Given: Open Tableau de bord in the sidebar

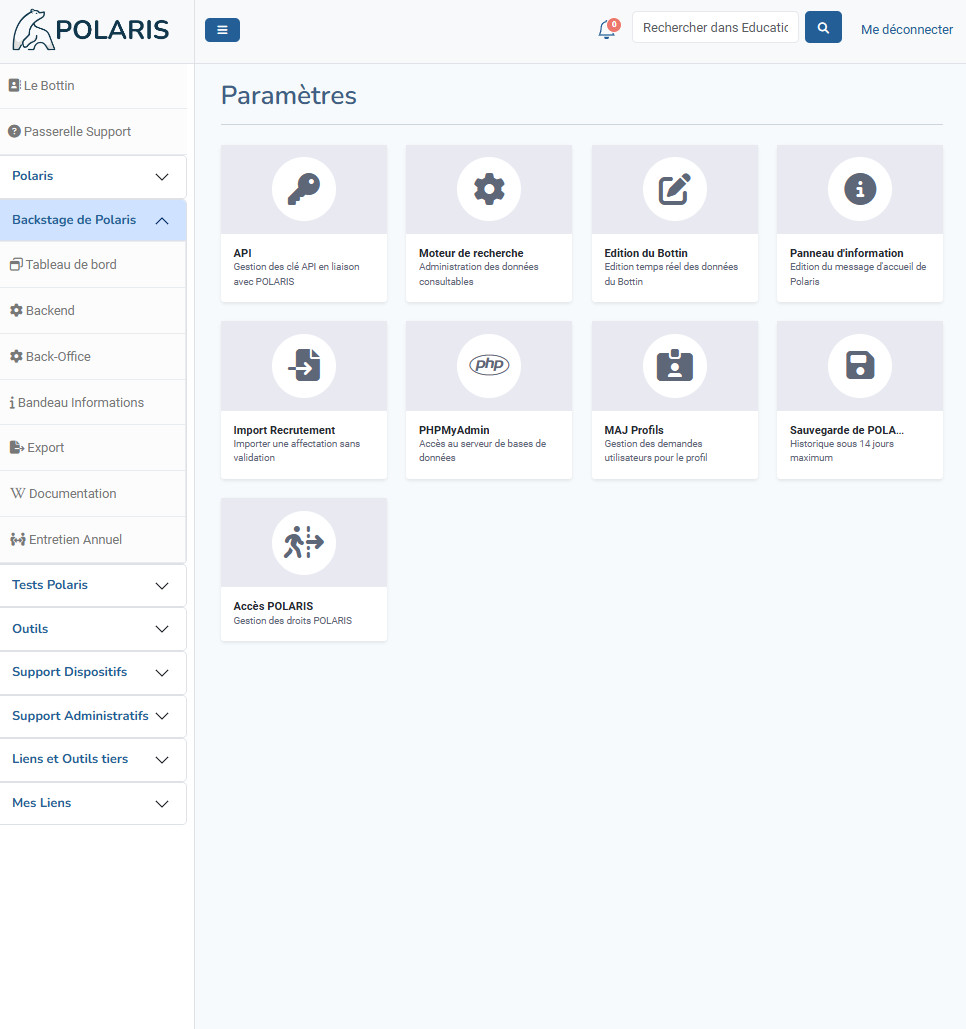Looking at the screenshot, I should (x=71, y=265).
